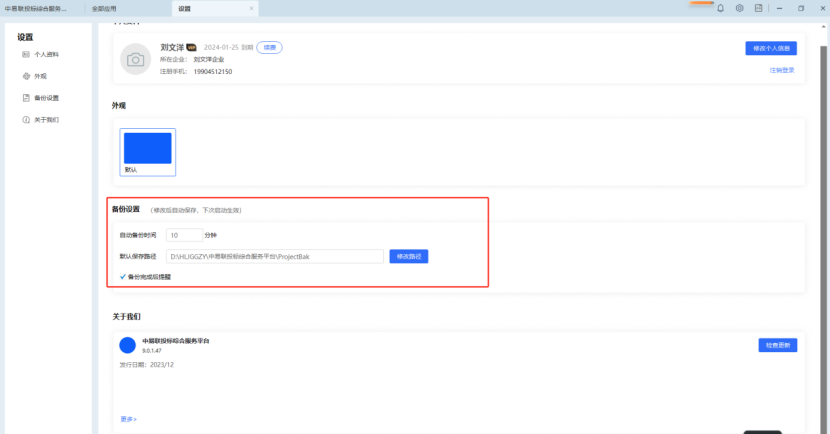
Task: Expand the 更多 link in 关于我们
Action: click(x=128, y=419)
